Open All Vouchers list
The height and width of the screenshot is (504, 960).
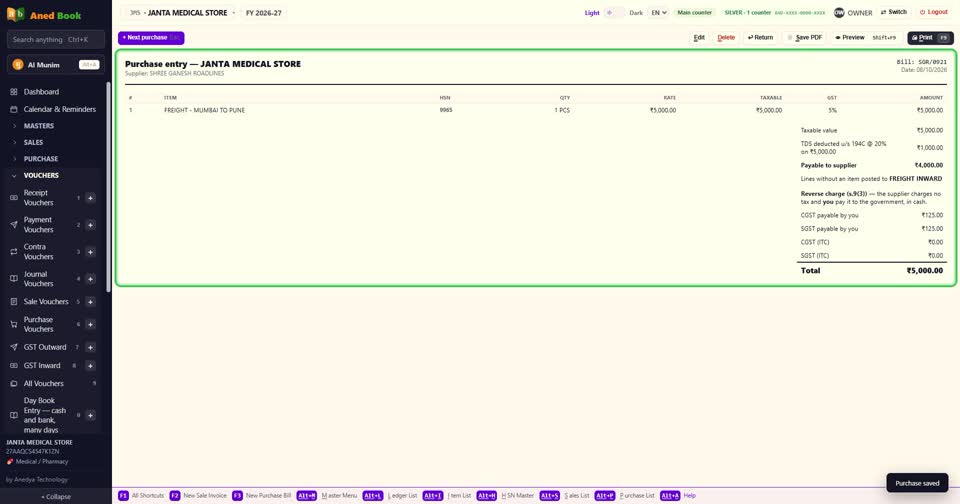[x=43, y=383]
